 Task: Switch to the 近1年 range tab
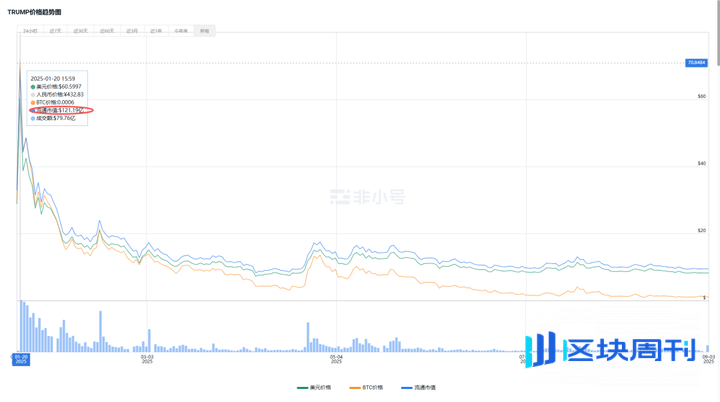coord(156,31)
